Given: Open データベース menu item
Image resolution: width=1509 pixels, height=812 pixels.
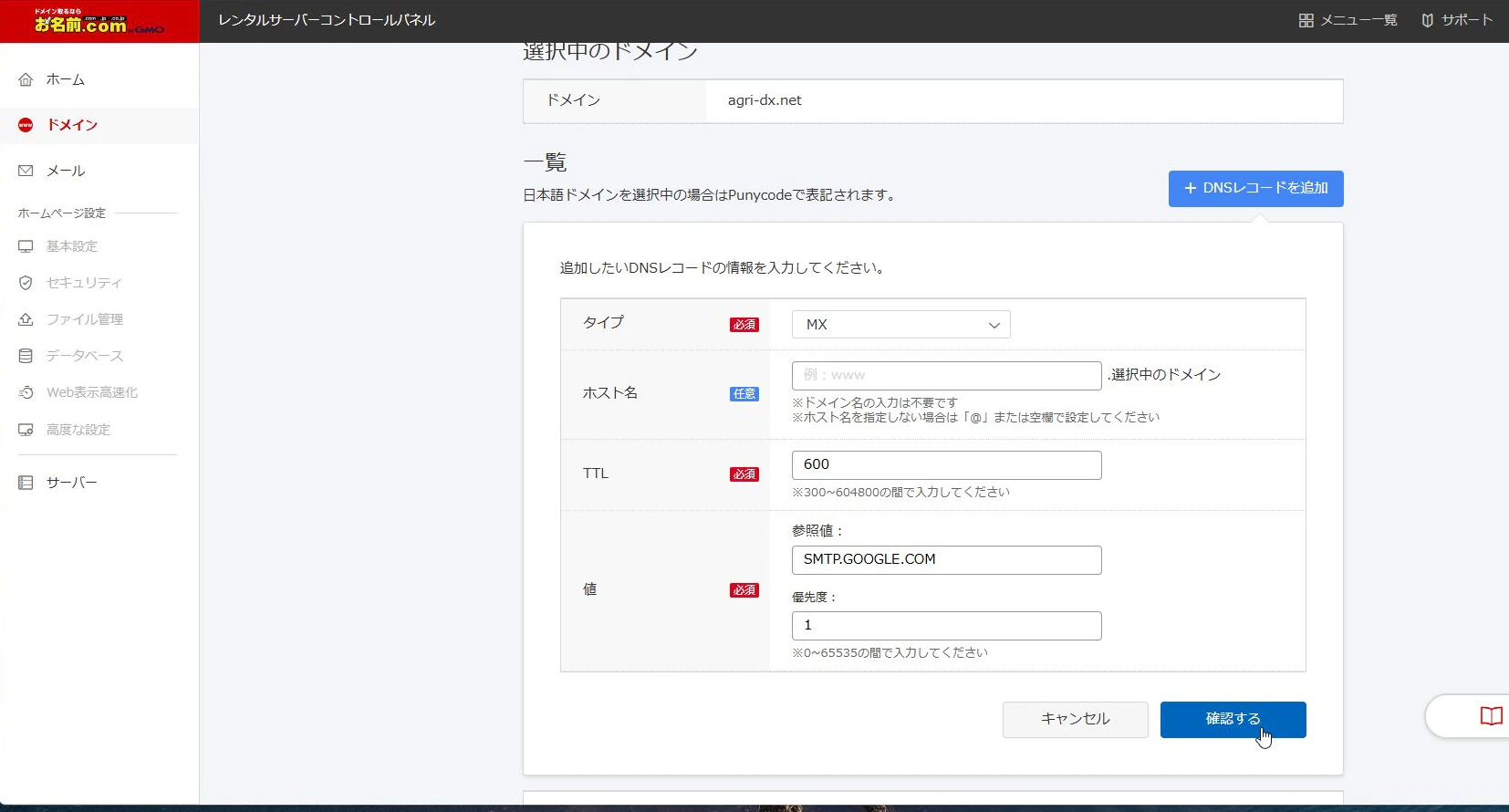Looking at the screenshot, I should [84, 356].
